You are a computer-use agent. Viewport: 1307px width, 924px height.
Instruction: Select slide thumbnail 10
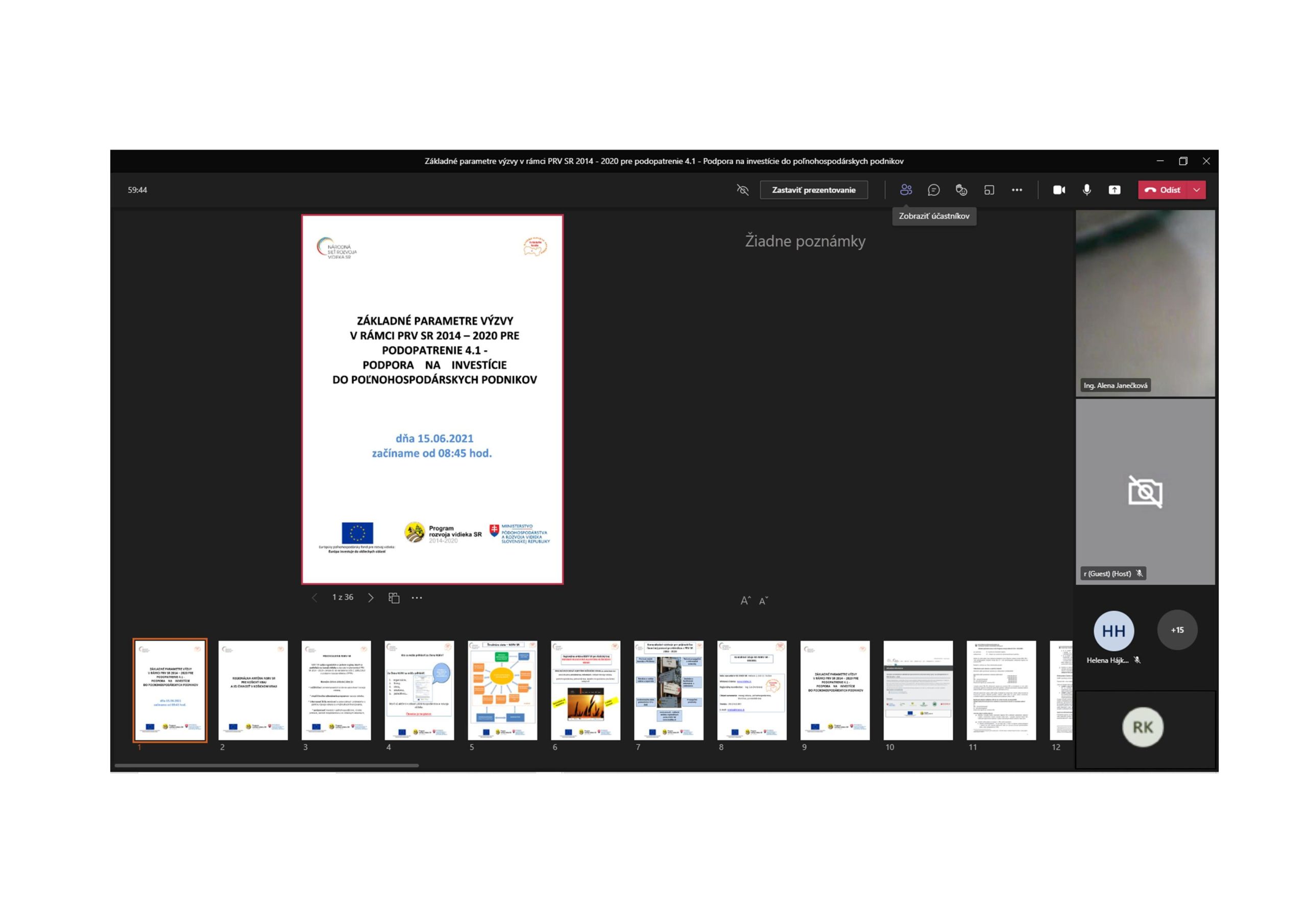(918, 690)
